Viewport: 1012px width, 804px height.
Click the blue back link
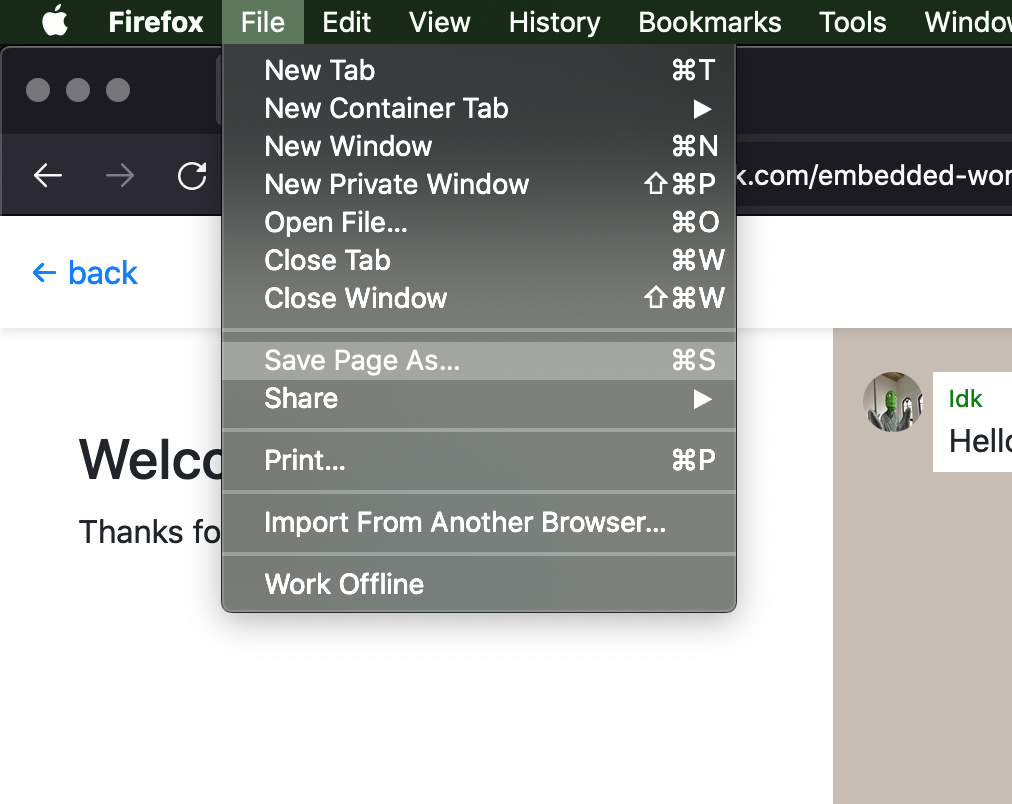85,273
